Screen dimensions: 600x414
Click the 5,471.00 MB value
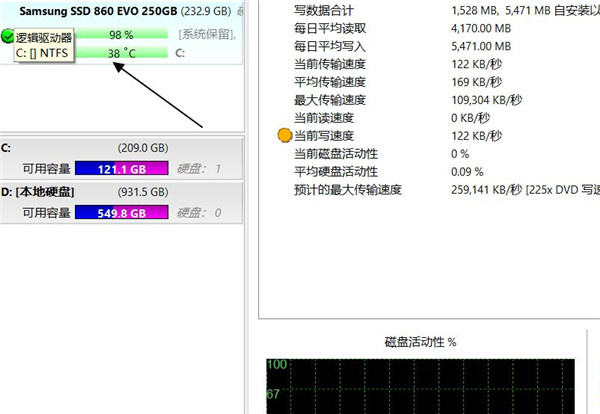click(x=481, y=46)
